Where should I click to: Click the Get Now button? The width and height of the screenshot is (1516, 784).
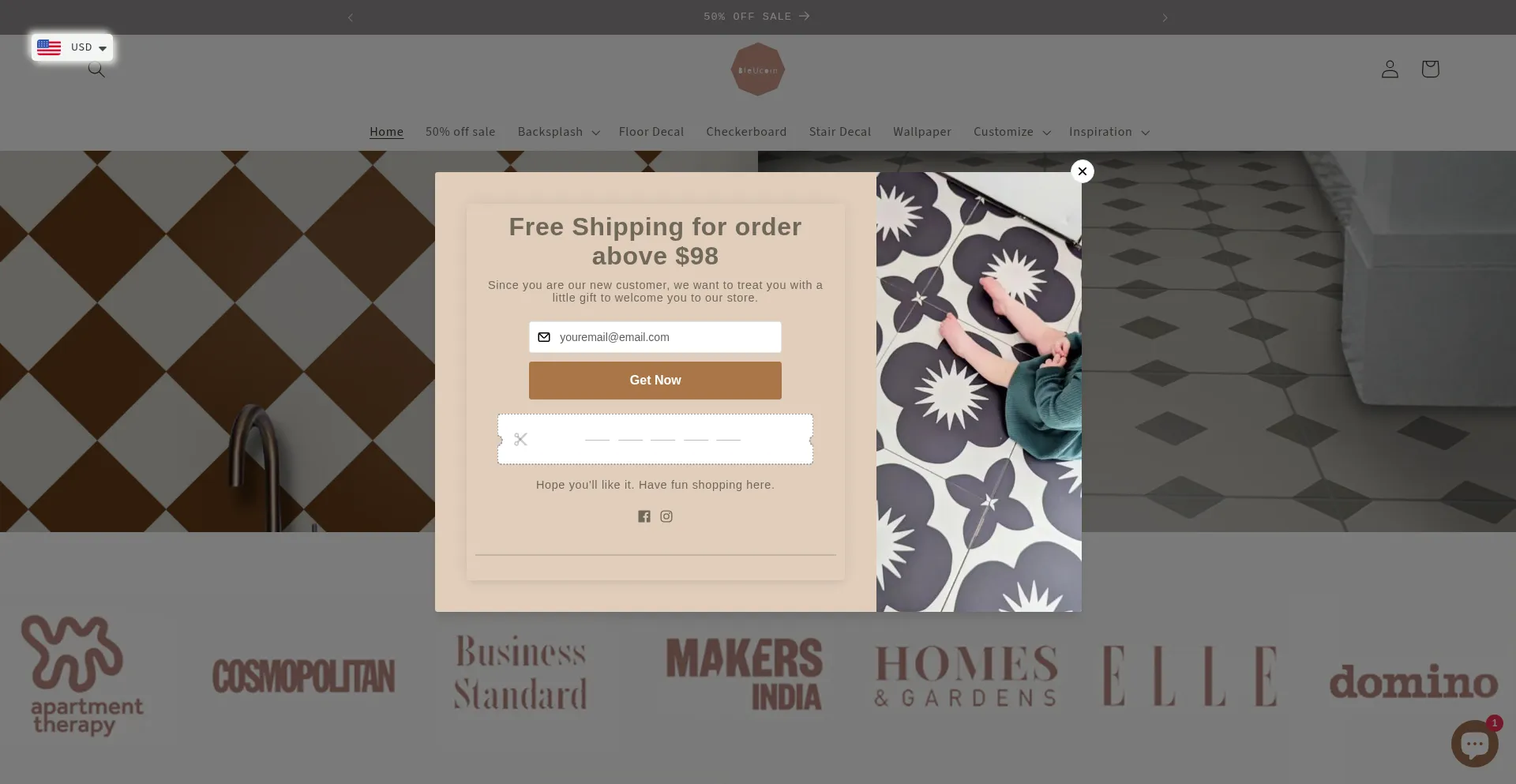click(x=655, y=381)
